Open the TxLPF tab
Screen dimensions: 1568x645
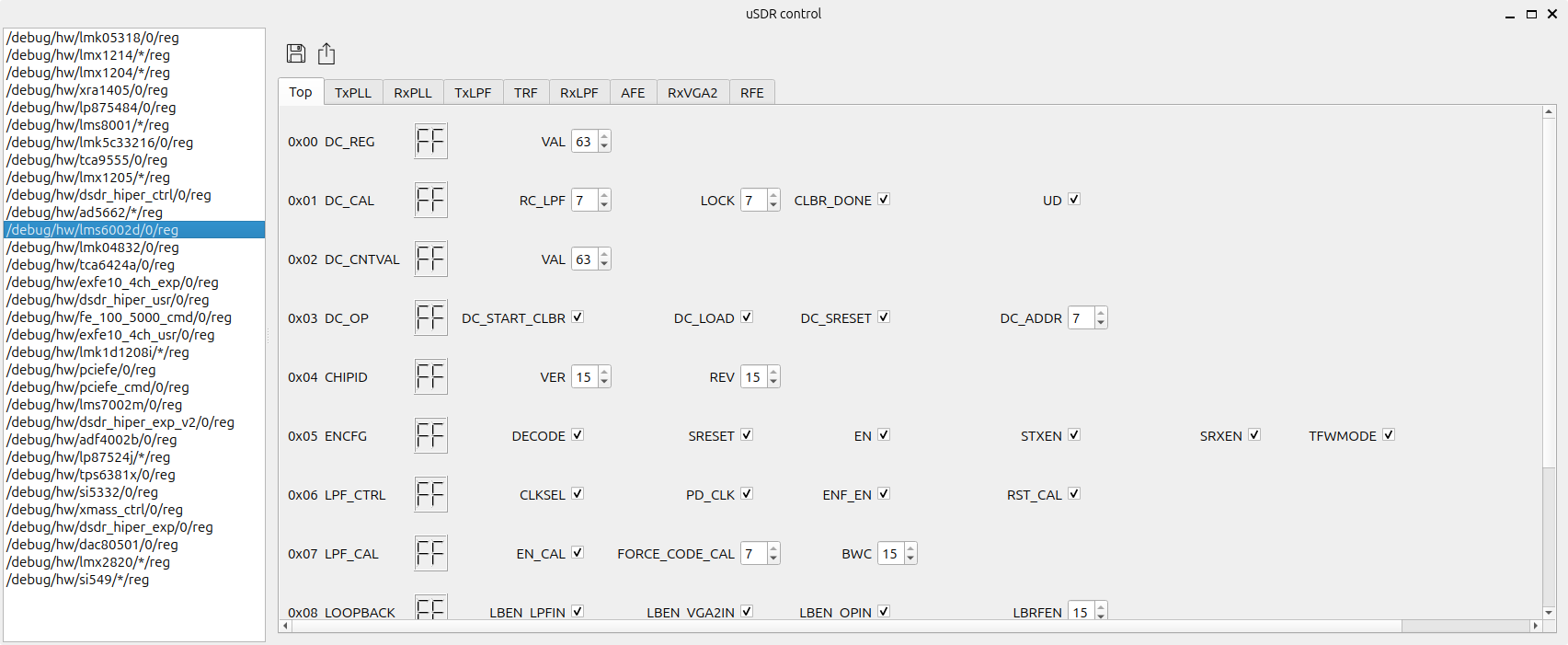point(473,93)
